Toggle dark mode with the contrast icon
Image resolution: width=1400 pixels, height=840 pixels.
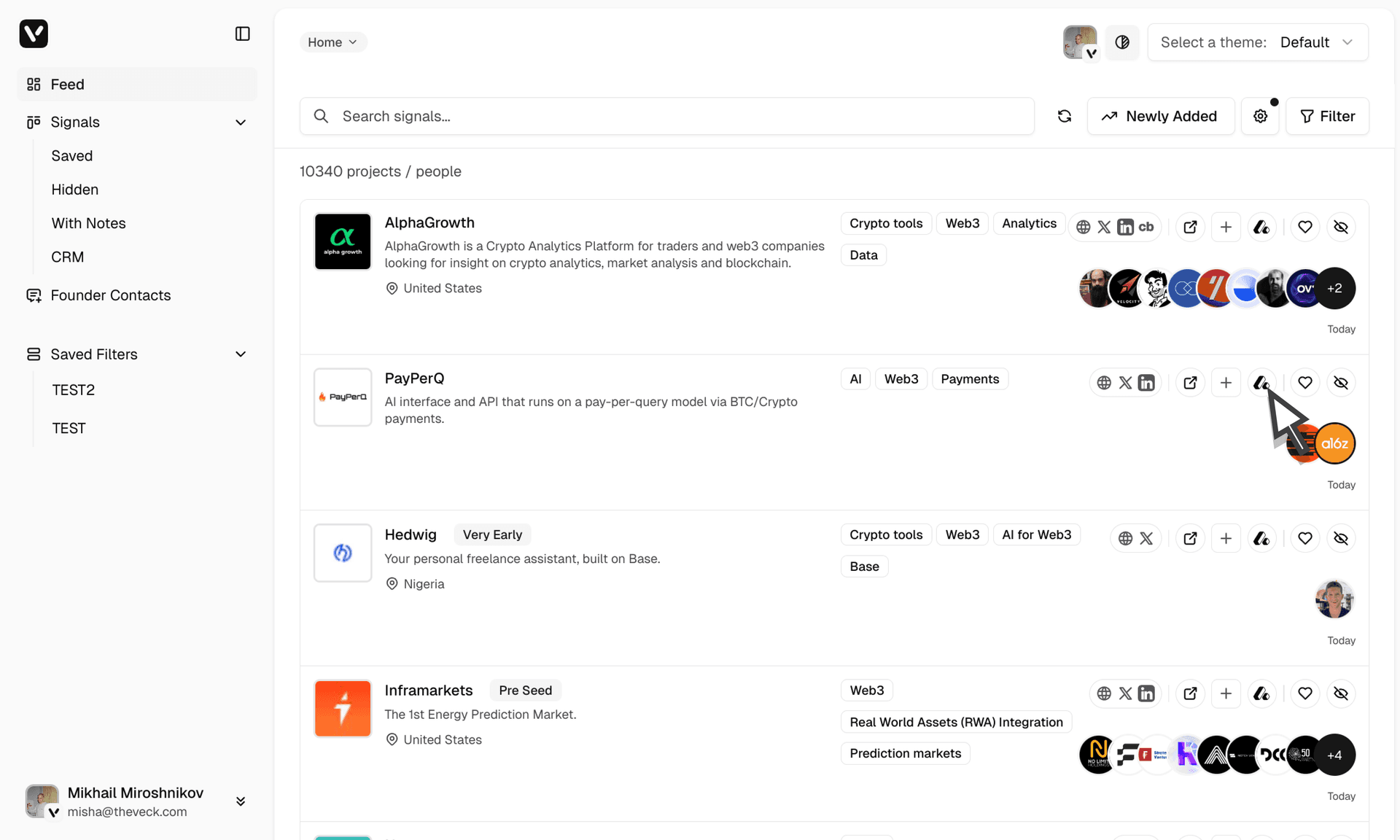(1122, 42)
